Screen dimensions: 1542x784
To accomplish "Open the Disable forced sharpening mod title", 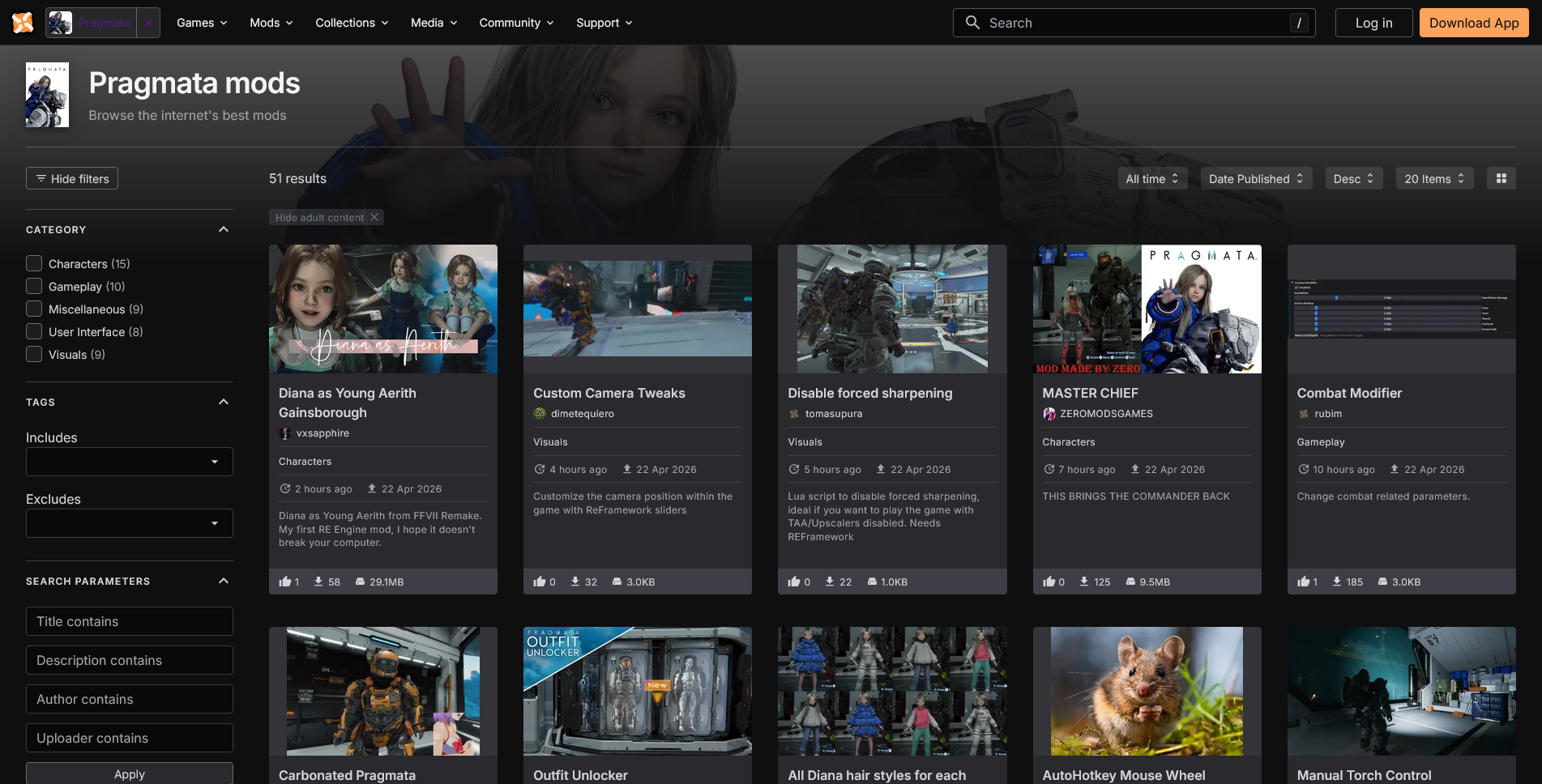I will pyautogui.click(x=870, y=393).
